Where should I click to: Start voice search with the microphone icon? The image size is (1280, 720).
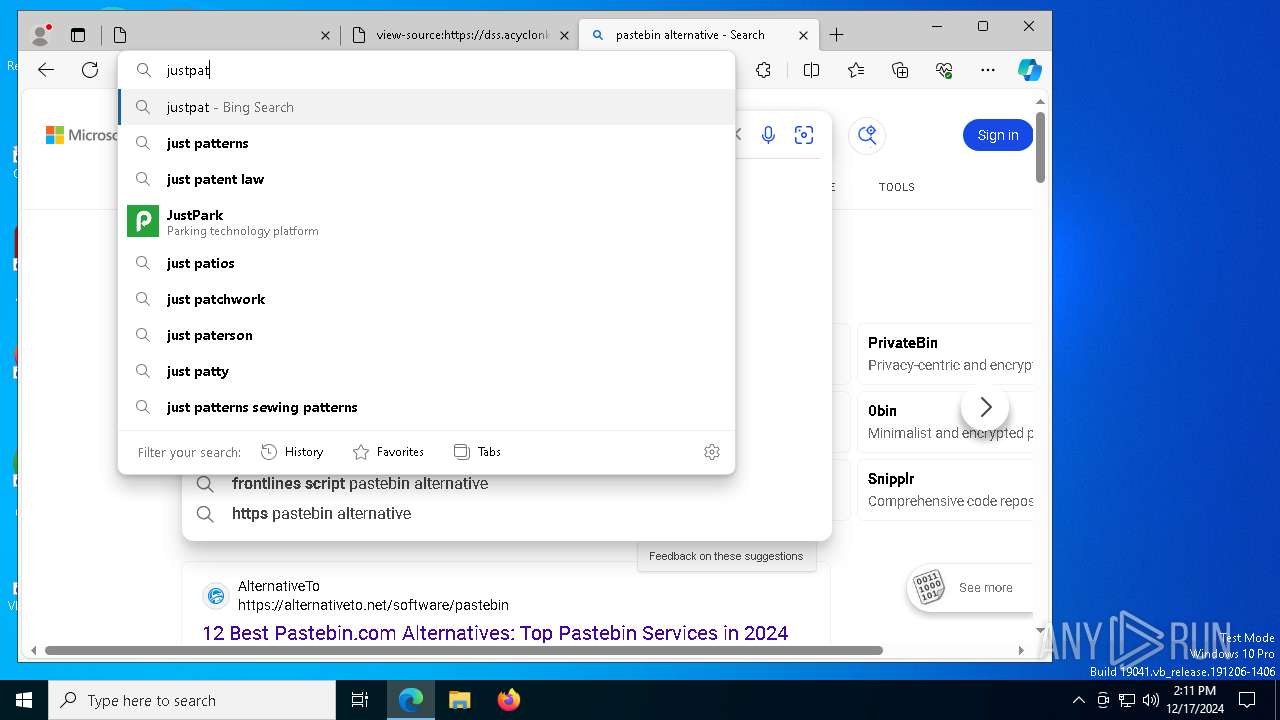pyautogui.click(x=768, y=135)
